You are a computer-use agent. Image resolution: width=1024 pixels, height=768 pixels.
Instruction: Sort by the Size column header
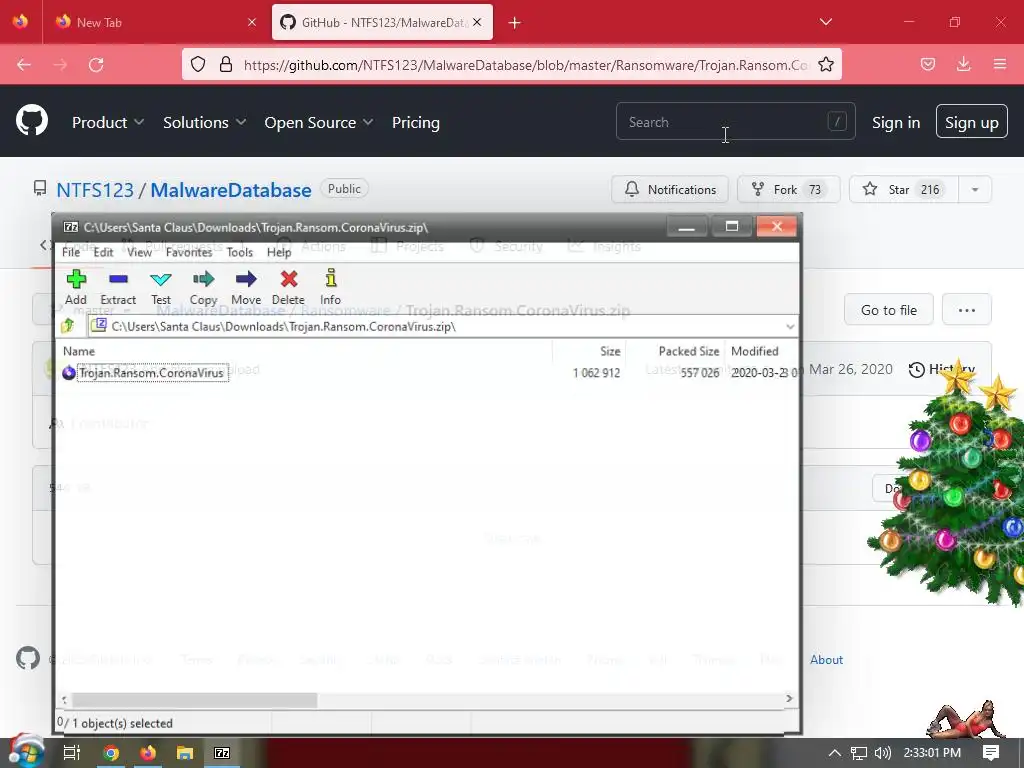click(610, 351)
